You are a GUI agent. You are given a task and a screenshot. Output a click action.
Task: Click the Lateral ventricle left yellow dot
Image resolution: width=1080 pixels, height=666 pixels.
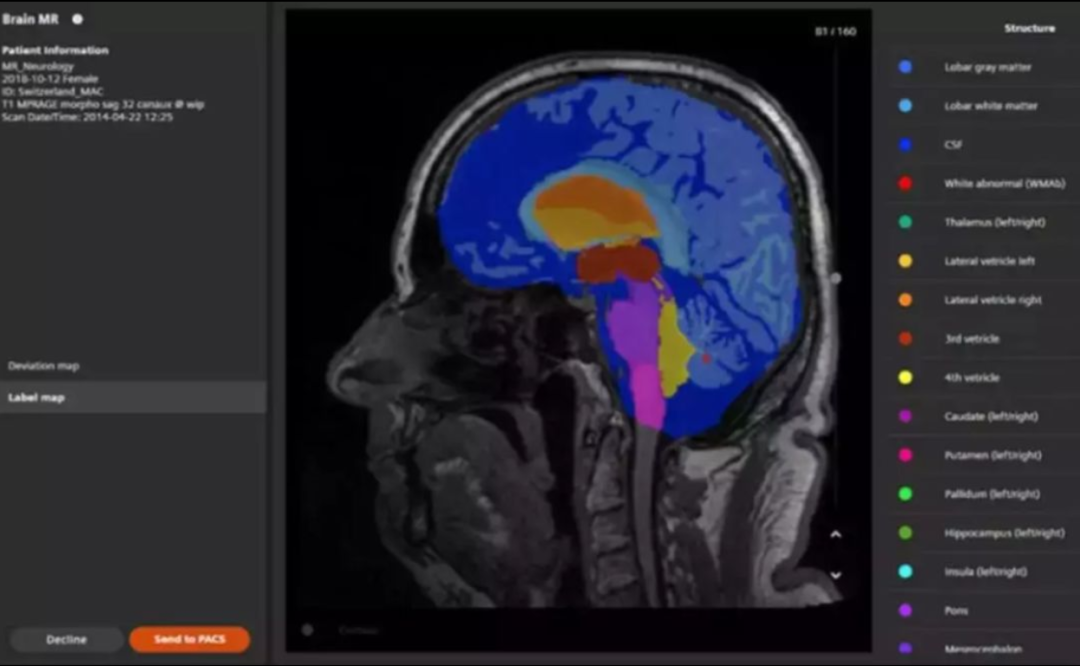(x=905, y=261)
